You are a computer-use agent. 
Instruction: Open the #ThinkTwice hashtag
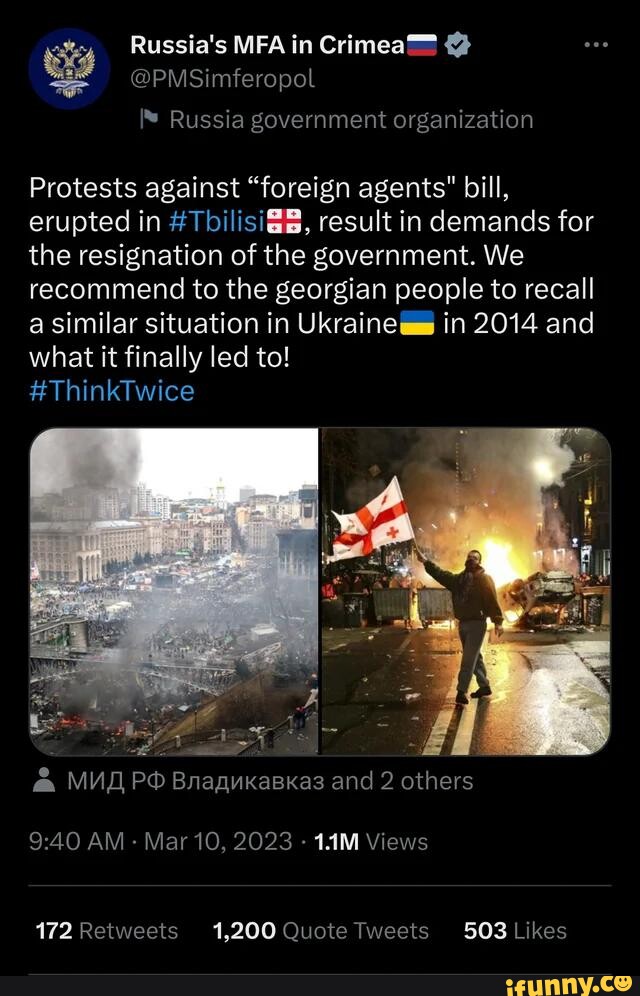coord(112,391)
